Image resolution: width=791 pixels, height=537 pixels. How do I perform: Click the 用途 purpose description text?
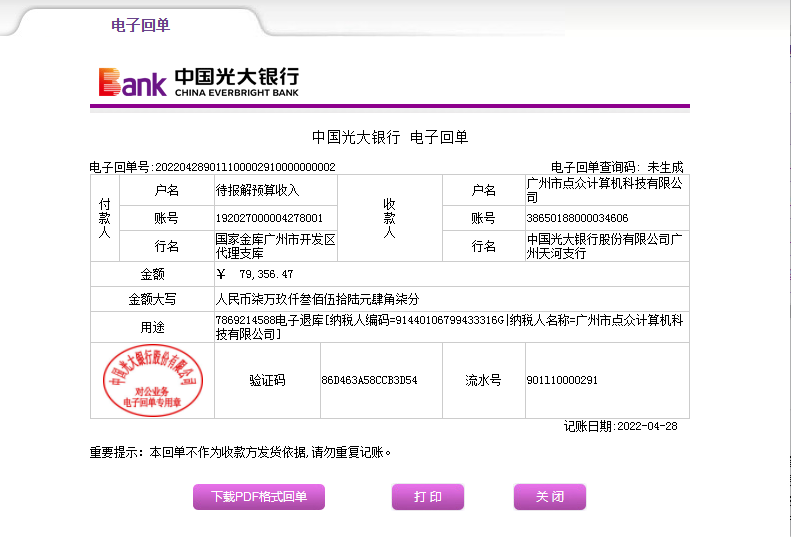point(449,327)
